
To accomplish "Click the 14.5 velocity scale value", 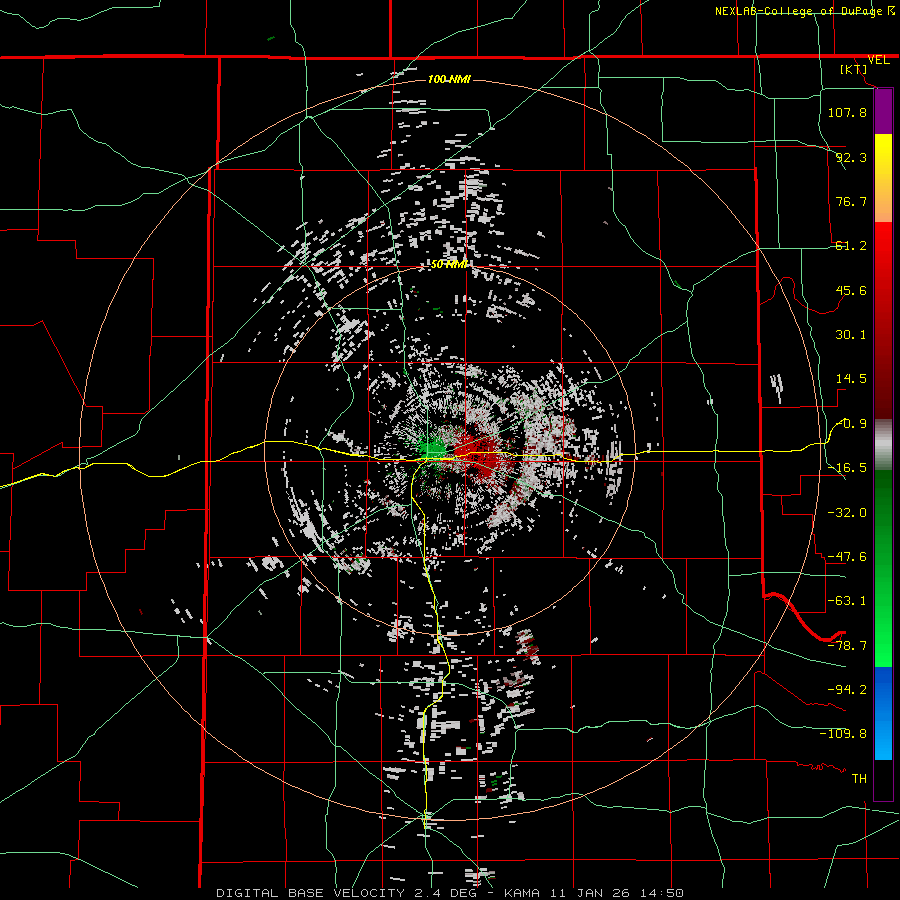I will point(851,379).
